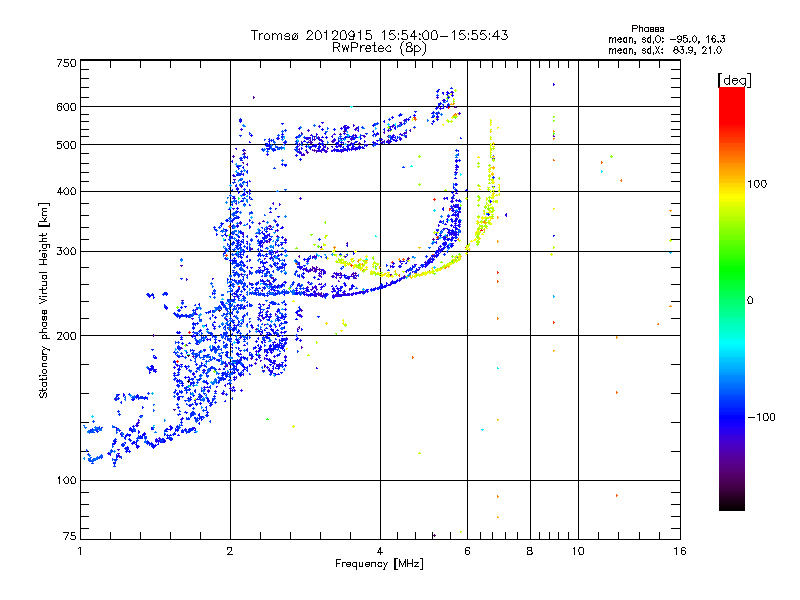Viewport: 800px width, 600px height.
Task: Click the y-axis tick label "500"
Action: pyautogui.click(x=66, y=145)
